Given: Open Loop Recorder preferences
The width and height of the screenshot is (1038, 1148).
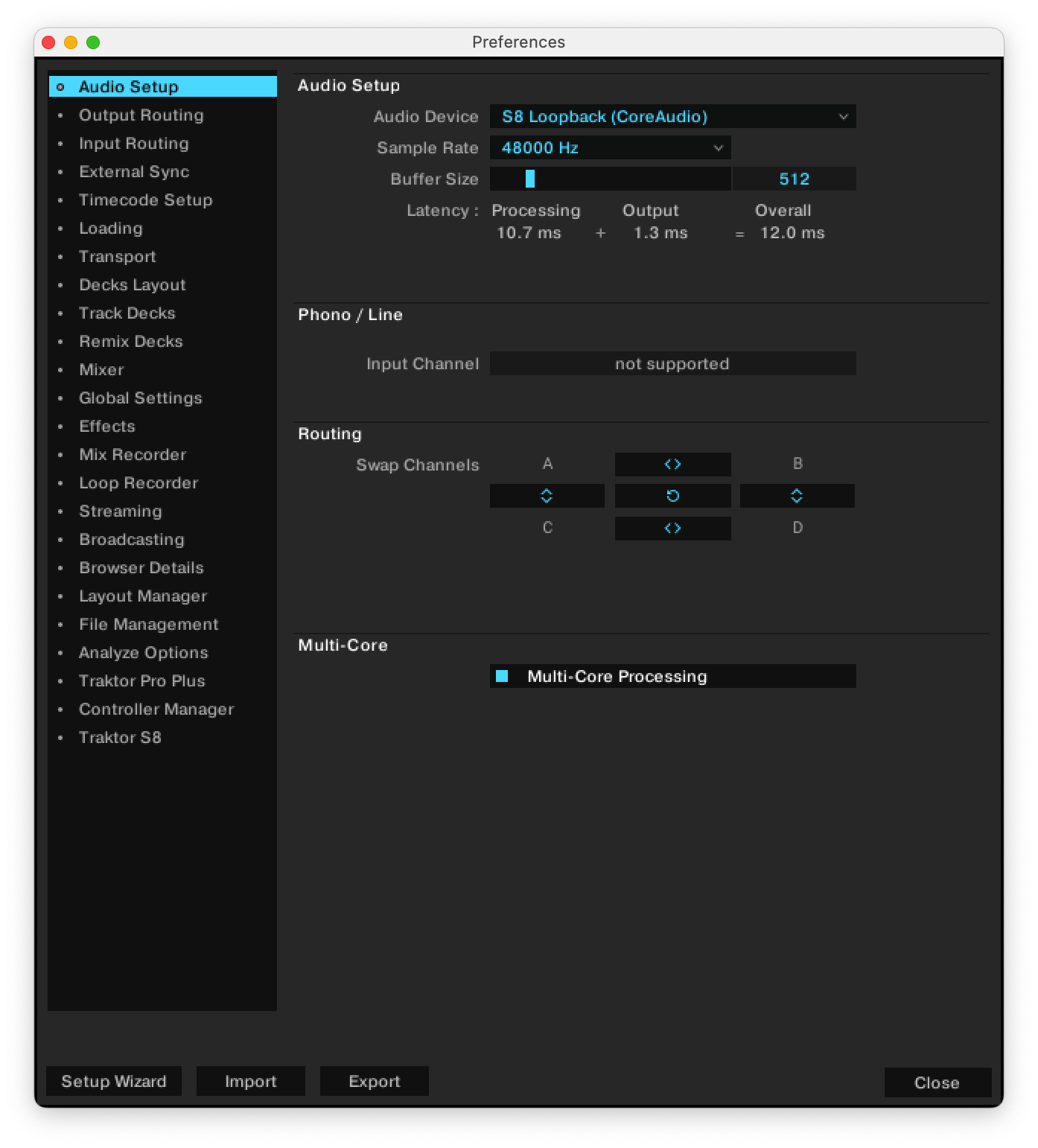Looking at the screenshot, I should (162, 482).
